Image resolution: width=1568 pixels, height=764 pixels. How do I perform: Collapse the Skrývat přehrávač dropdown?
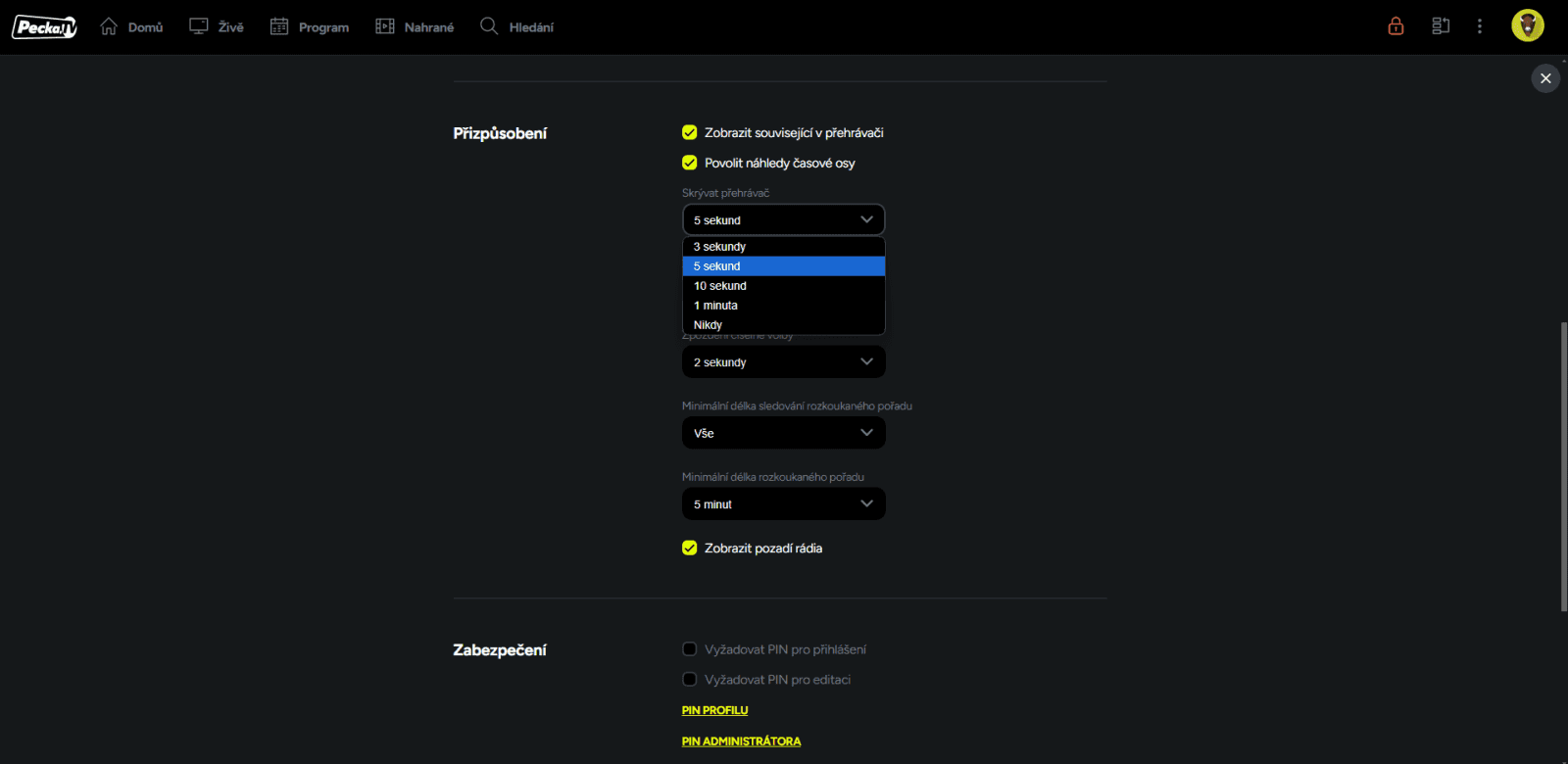pyautogui.click(x=784, y=219)
